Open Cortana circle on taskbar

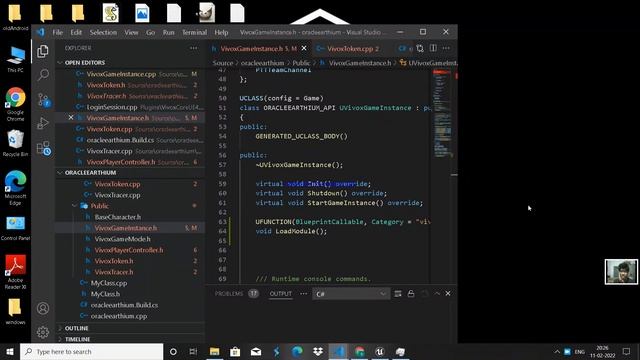click(173, 351)
